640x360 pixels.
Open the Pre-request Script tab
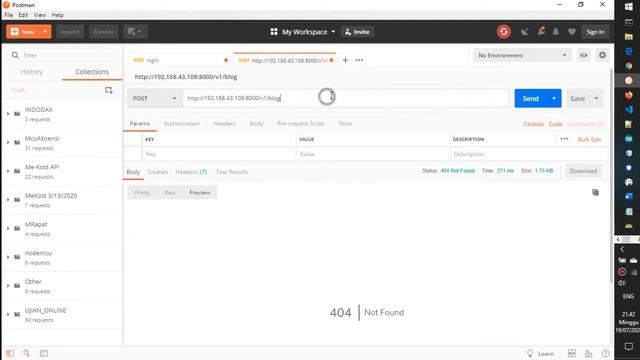coord(301,123)
